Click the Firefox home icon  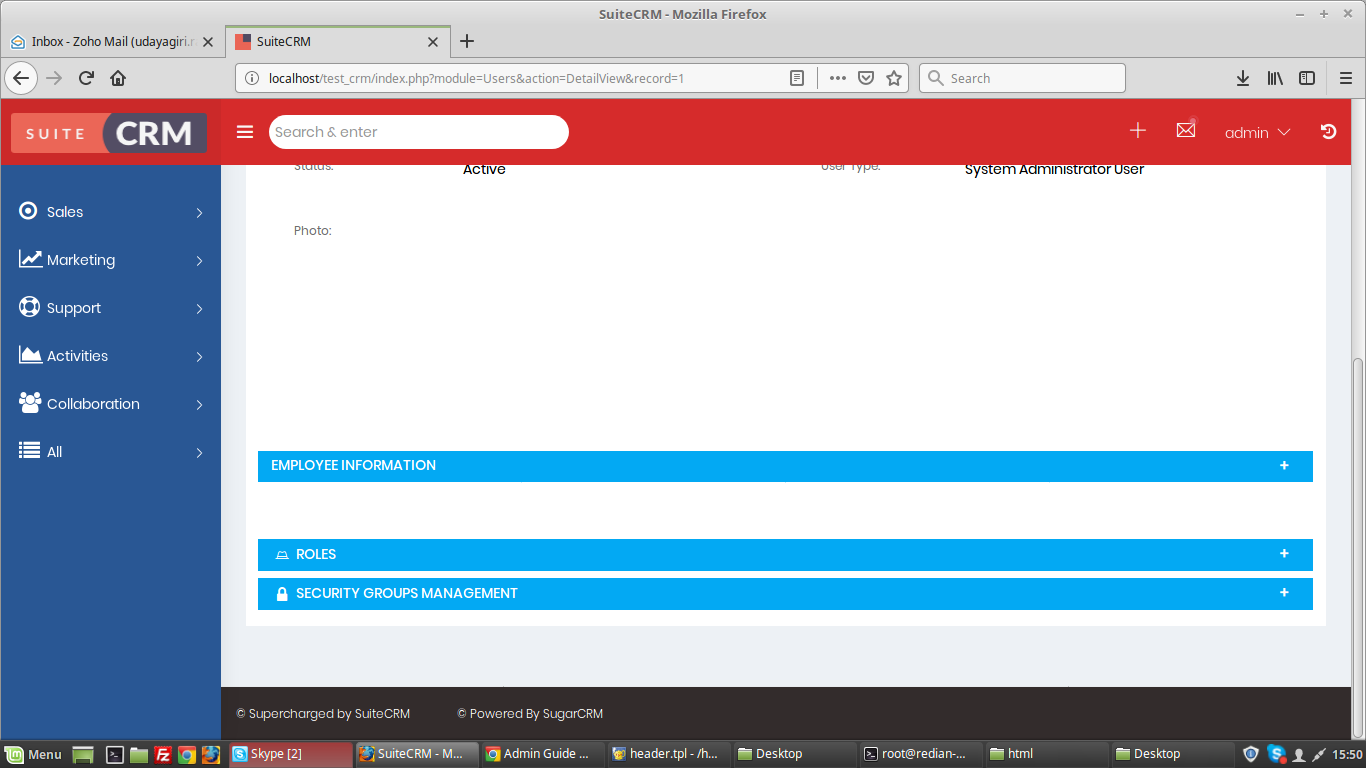coord(118,78)
